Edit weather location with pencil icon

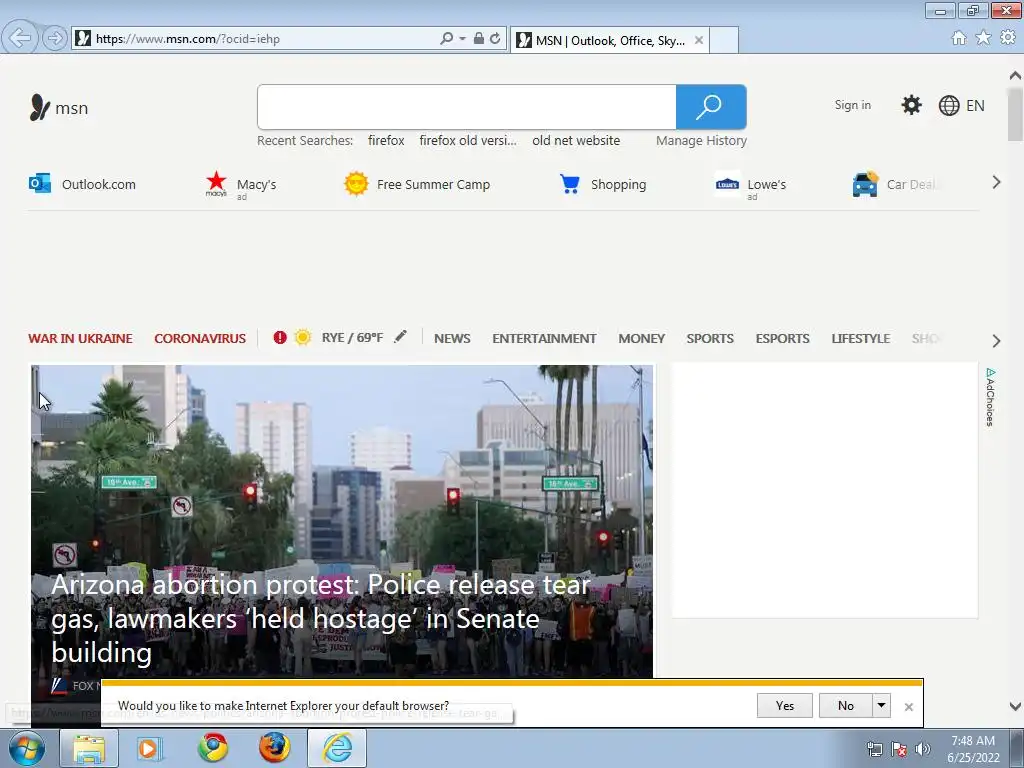[x=400, y=336]
